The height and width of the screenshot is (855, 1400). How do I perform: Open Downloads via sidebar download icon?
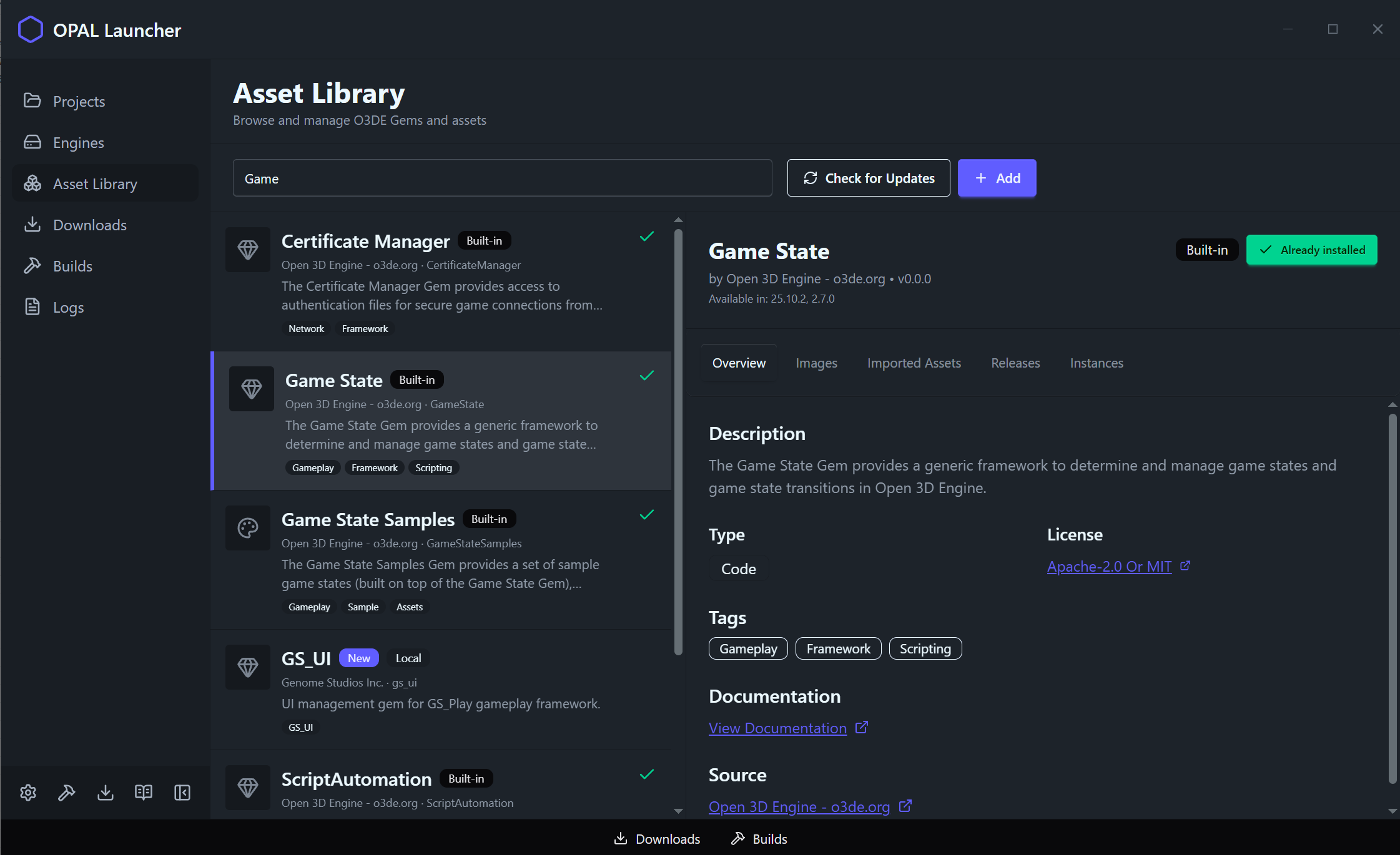[x=32, y=224]
